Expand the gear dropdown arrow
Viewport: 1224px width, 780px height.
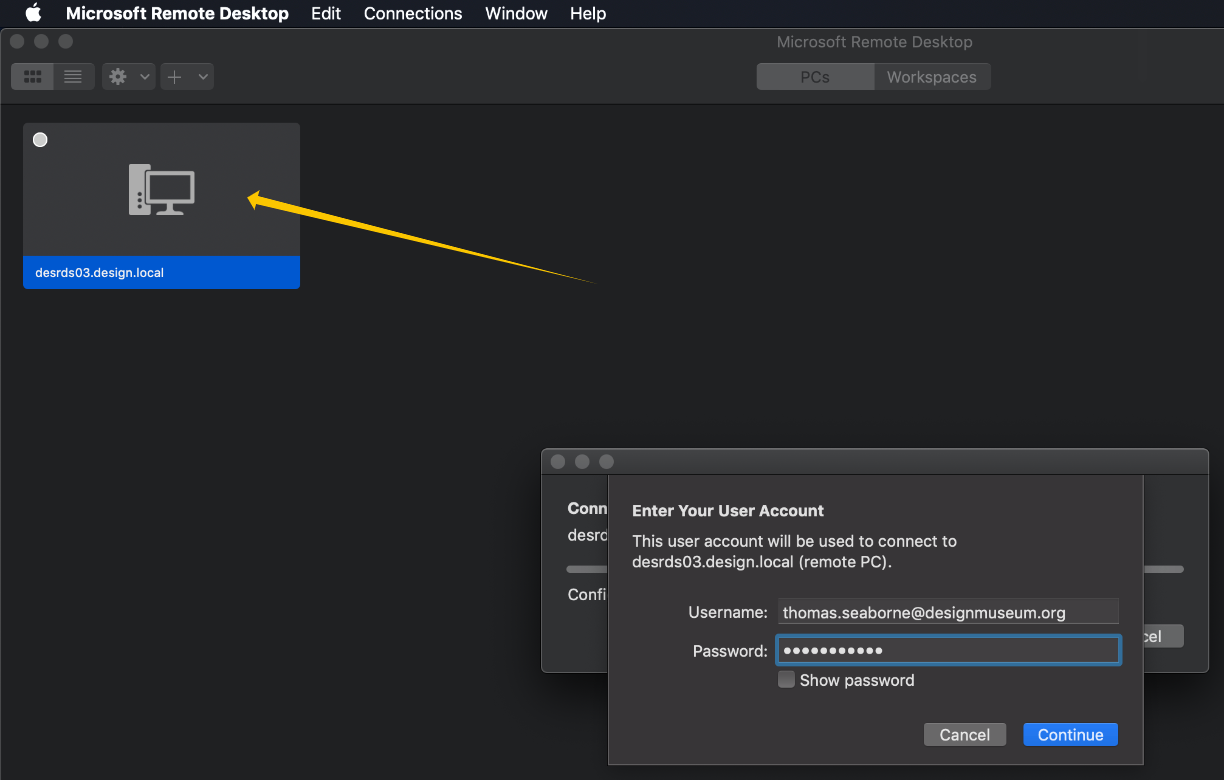click(x=145, y=77)
